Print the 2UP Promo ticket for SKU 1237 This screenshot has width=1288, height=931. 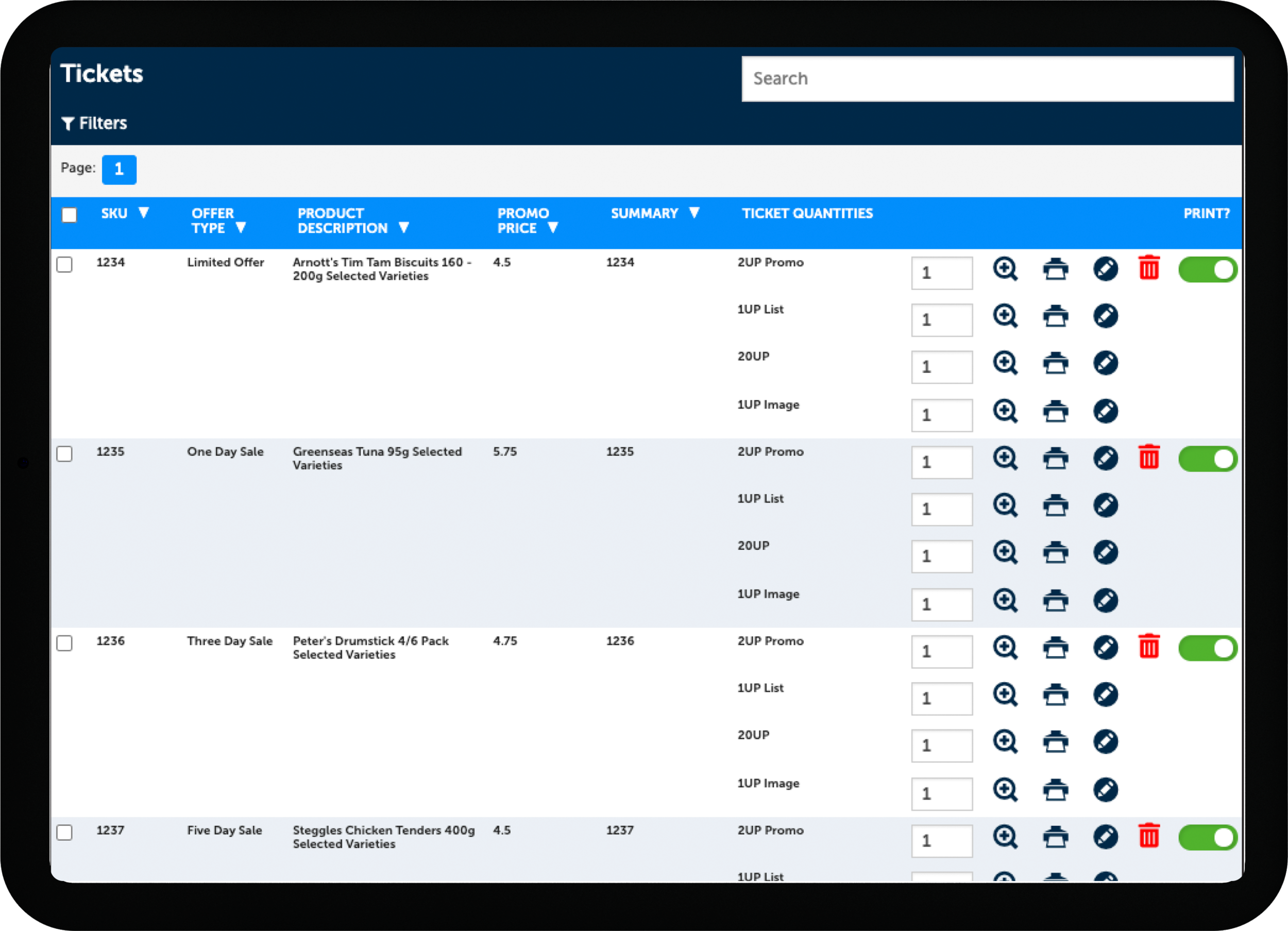1055,836
